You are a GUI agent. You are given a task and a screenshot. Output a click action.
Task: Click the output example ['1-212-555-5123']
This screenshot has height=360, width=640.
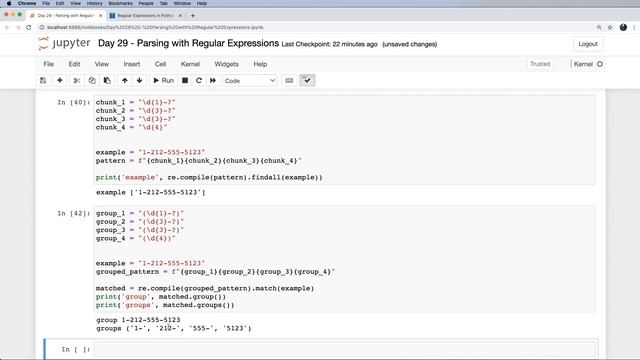coord(151,192)
